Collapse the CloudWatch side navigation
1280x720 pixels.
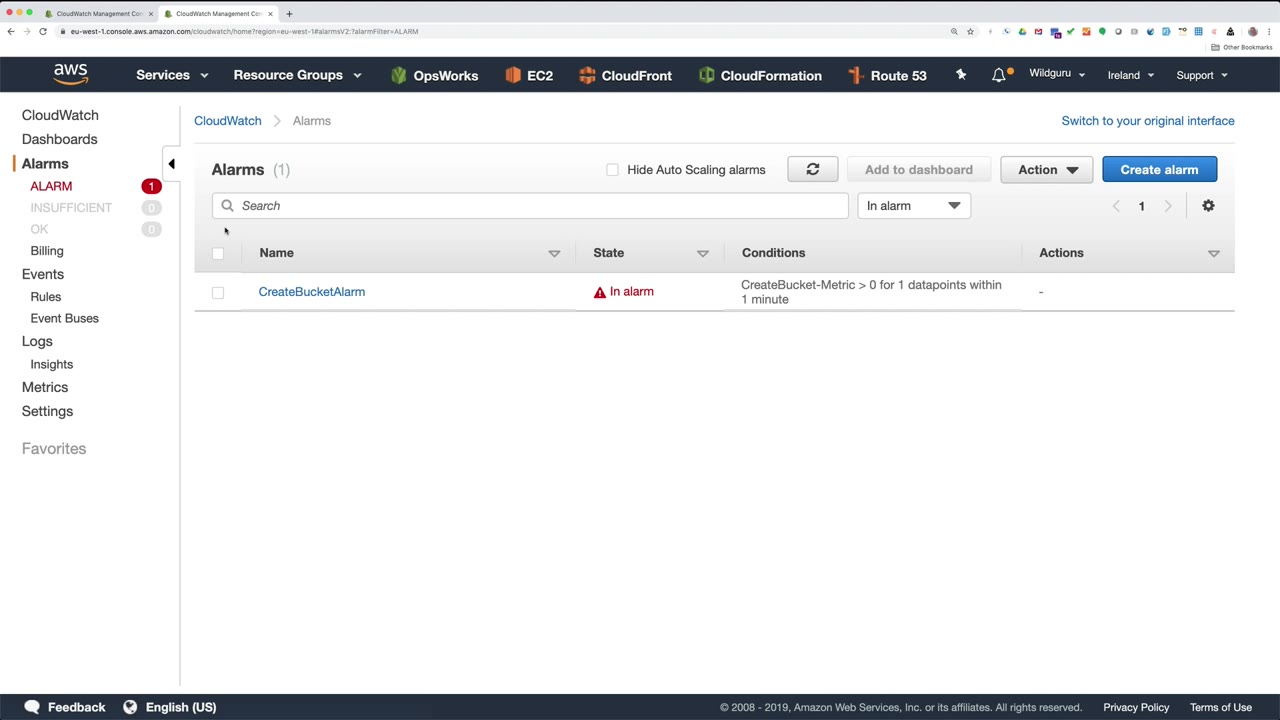(x=171, y=164)
